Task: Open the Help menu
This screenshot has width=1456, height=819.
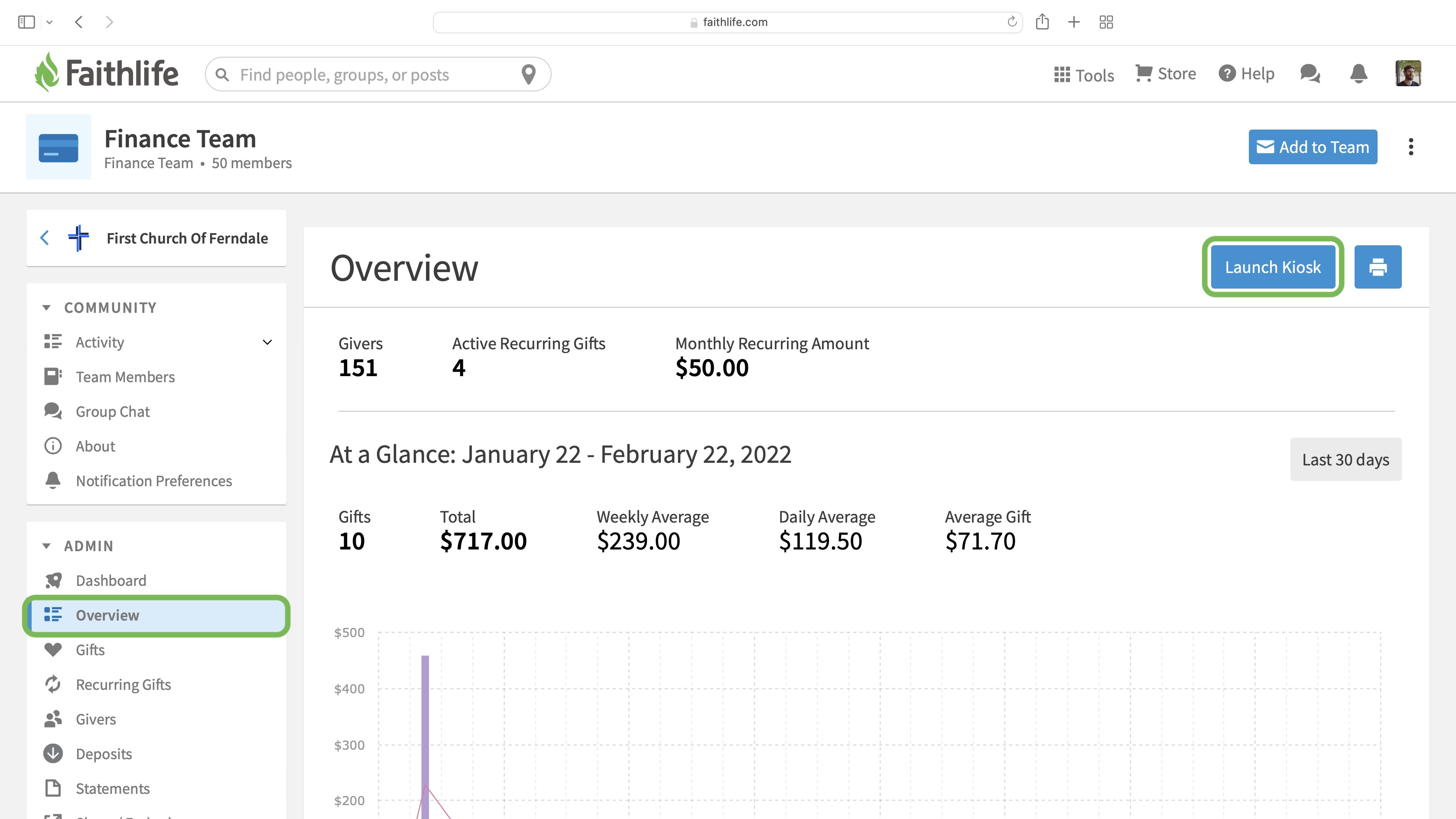Action: click(1246, 74)
